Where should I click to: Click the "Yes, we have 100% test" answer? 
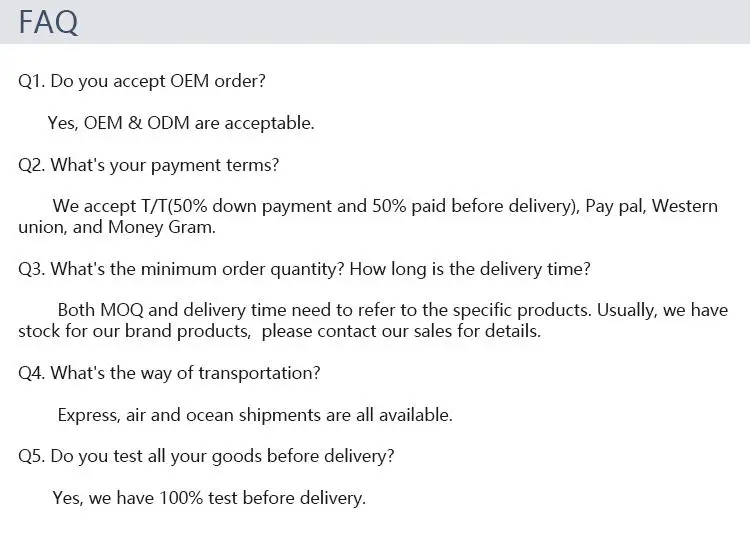(209, 497)
